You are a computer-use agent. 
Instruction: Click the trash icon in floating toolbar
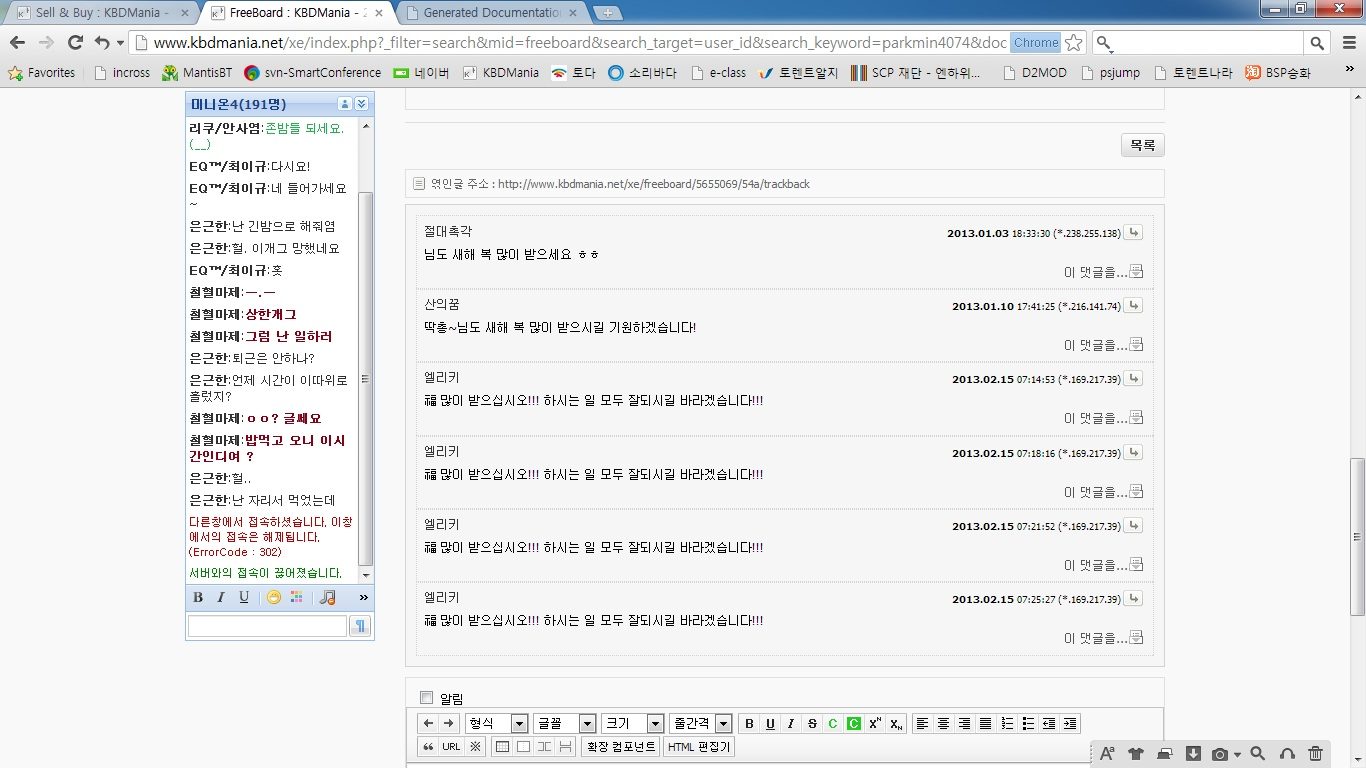pos(1316,754)
